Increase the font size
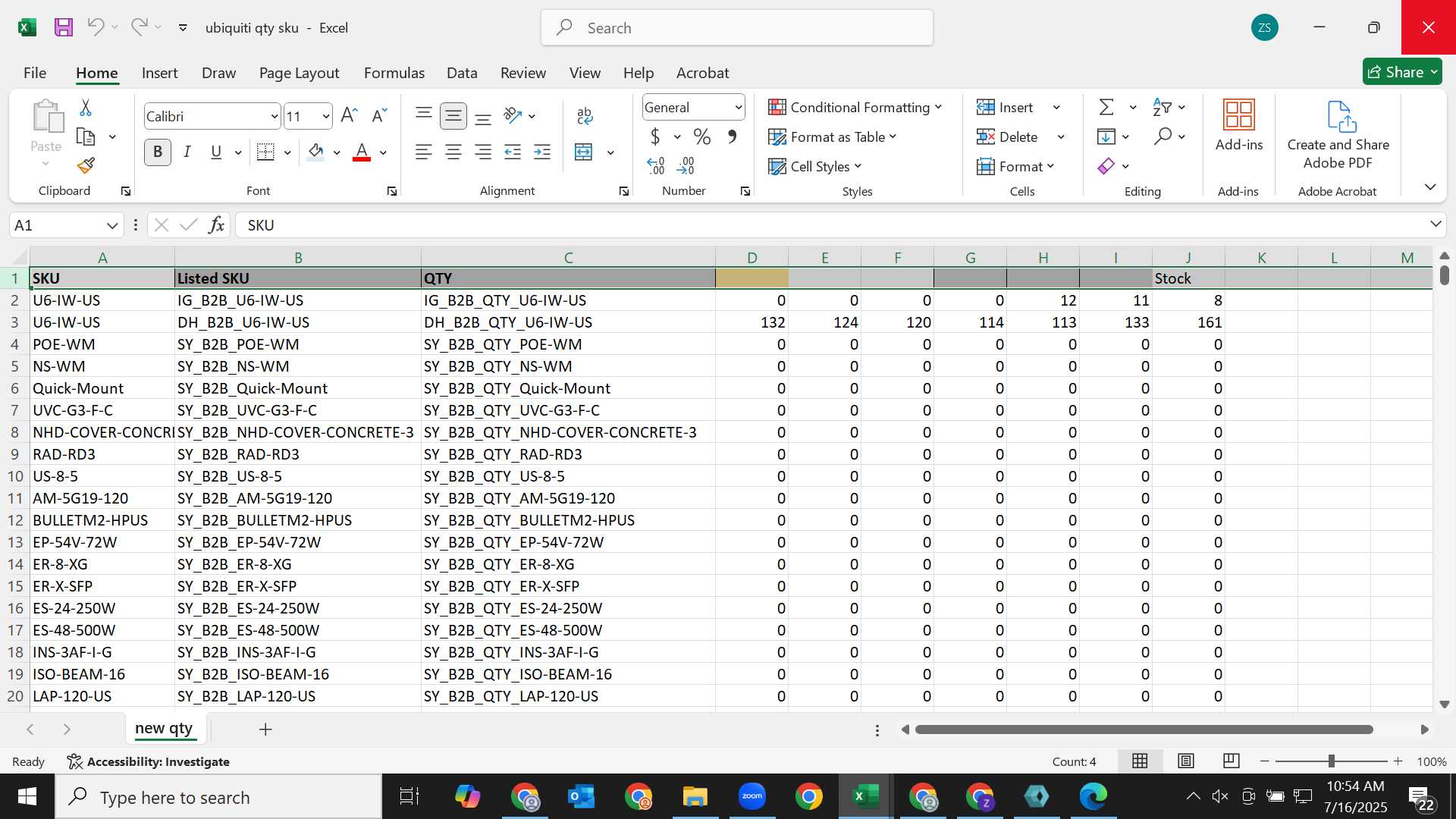The image size is (1456, 819). (x=349, y=116)
